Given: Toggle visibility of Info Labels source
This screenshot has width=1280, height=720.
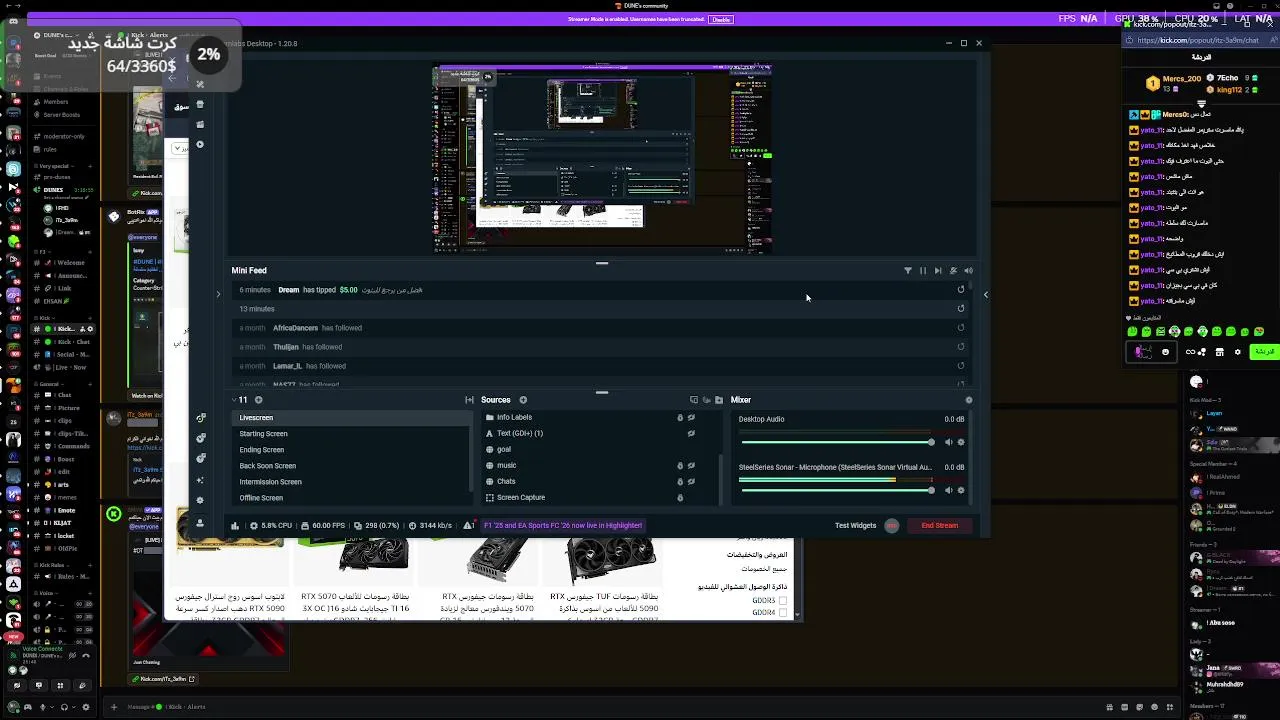Looking at the screenshot, I should 691,418.
